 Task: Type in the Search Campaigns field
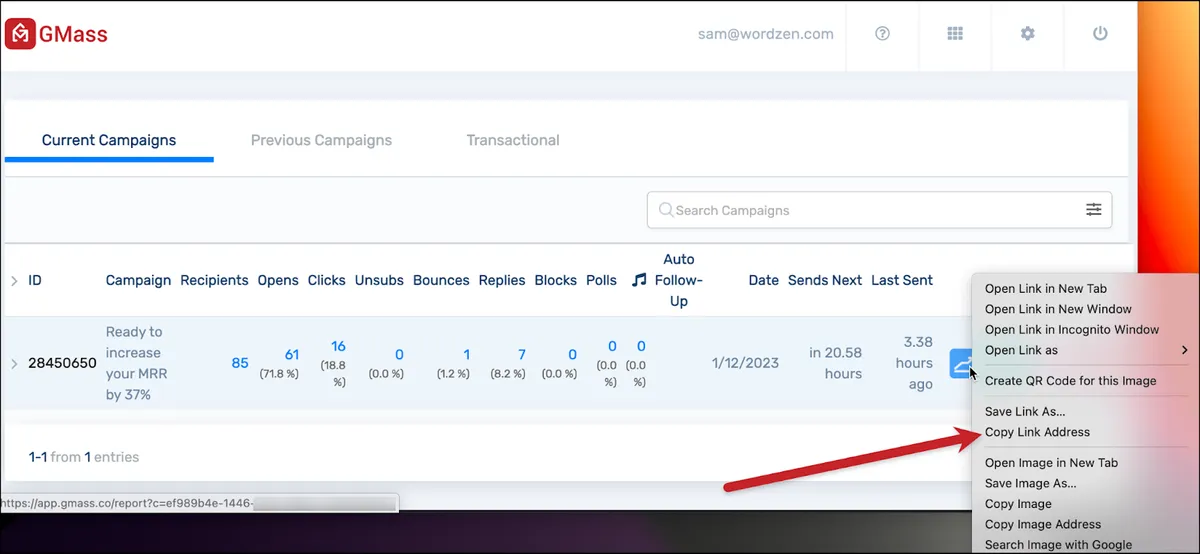(x=879, y=210)
